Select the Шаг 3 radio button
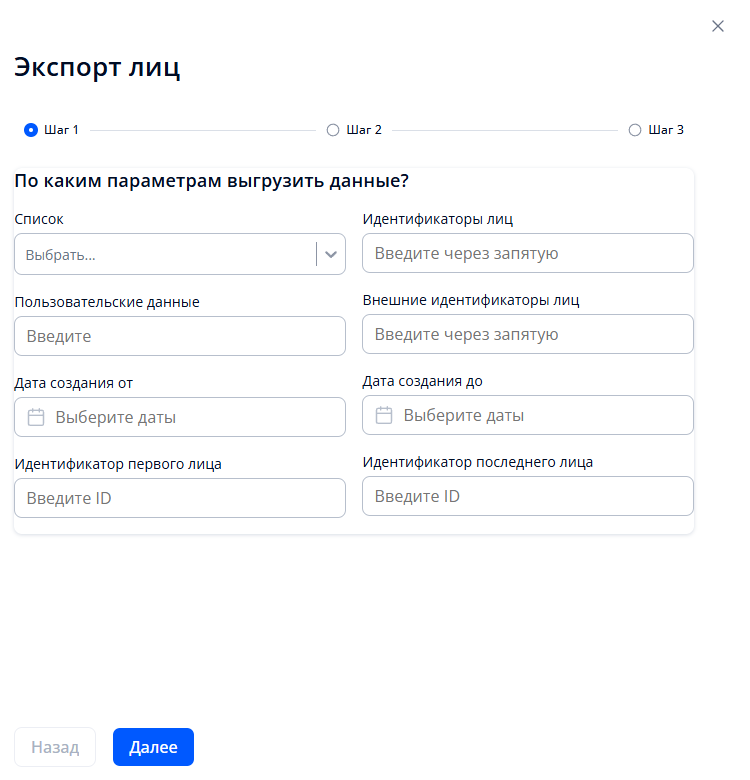The height and width of the screenshot is (780, 750). 635,130
